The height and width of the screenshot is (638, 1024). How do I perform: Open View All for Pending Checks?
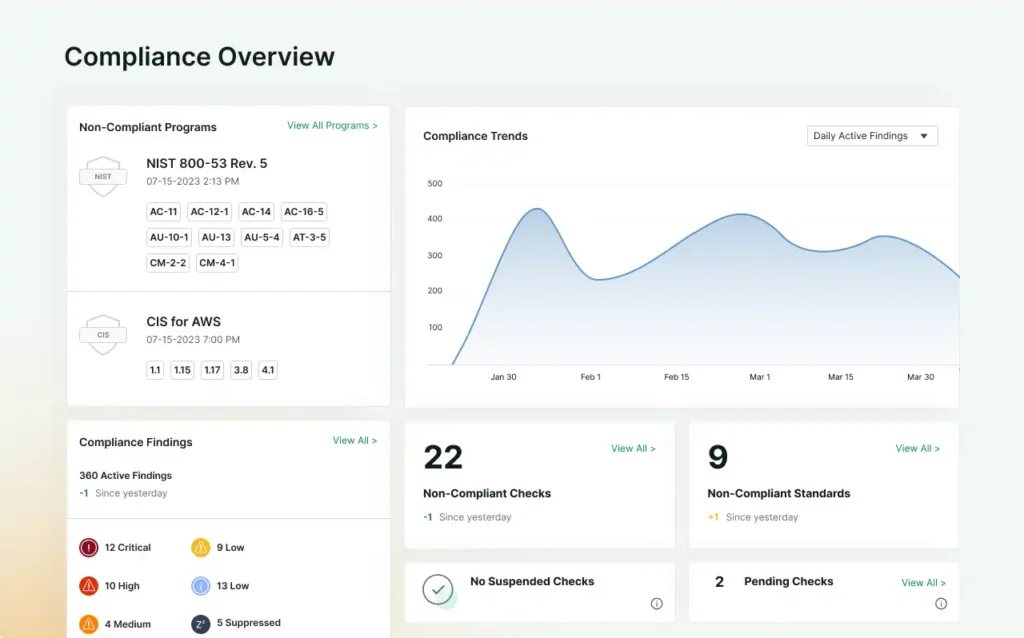tap(923, 582)
